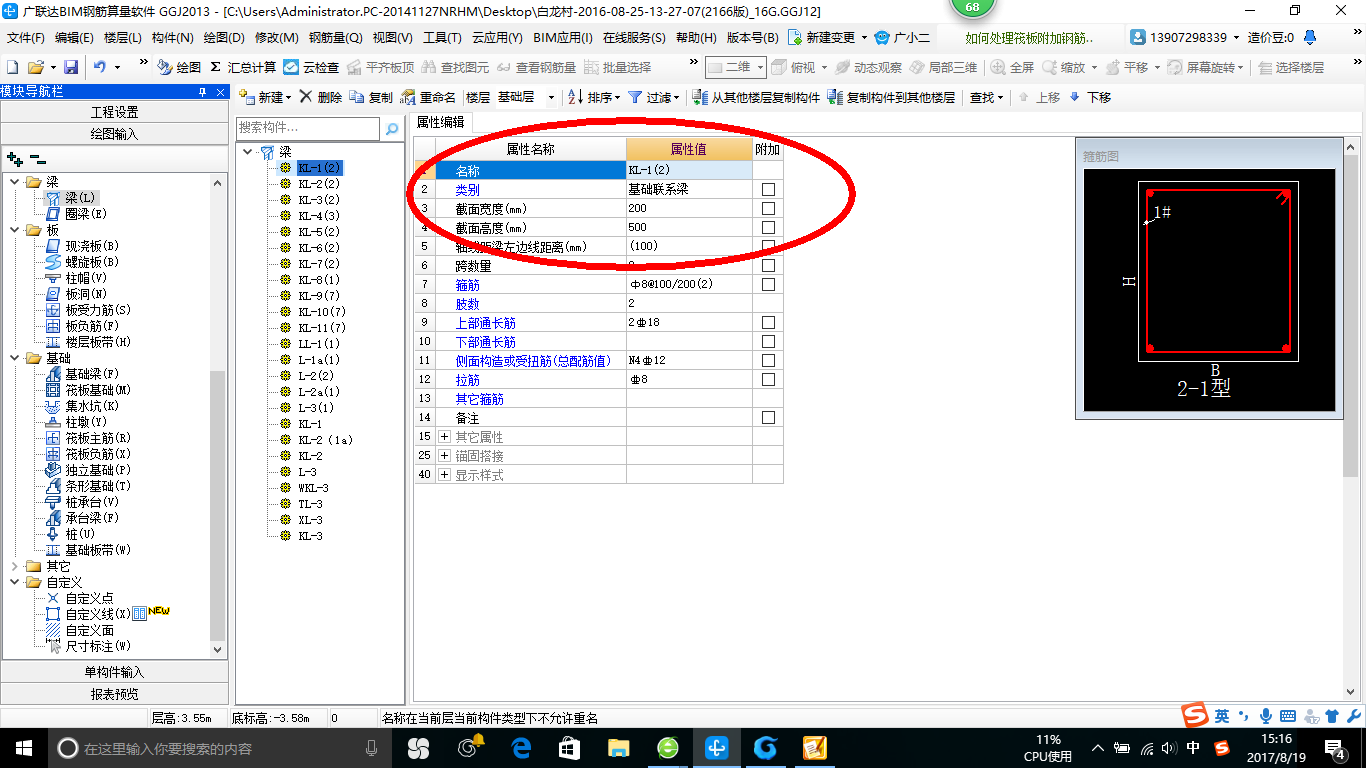Toggle 附加 checkbox for 类别 row
Viewport: 1366px width, 768px height.
pyautogui.click(x=768, y=190)
